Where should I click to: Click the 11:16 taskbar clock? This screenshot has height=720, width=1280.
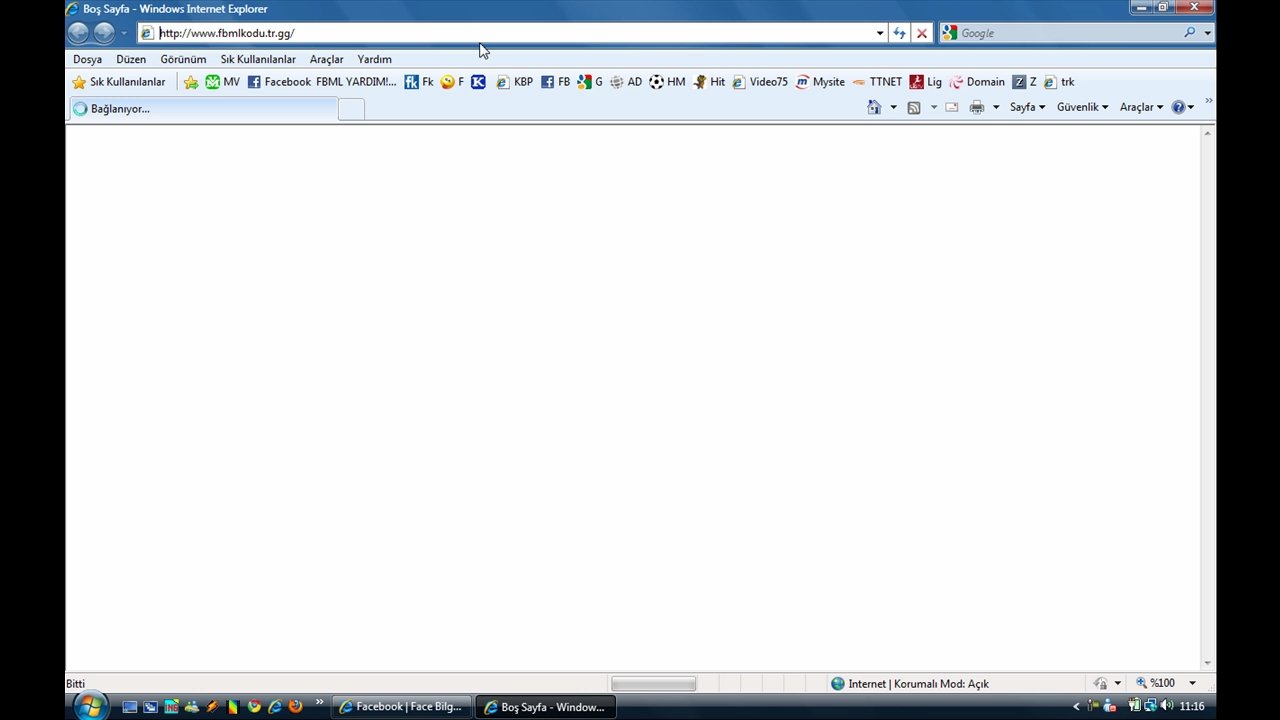1192,706
